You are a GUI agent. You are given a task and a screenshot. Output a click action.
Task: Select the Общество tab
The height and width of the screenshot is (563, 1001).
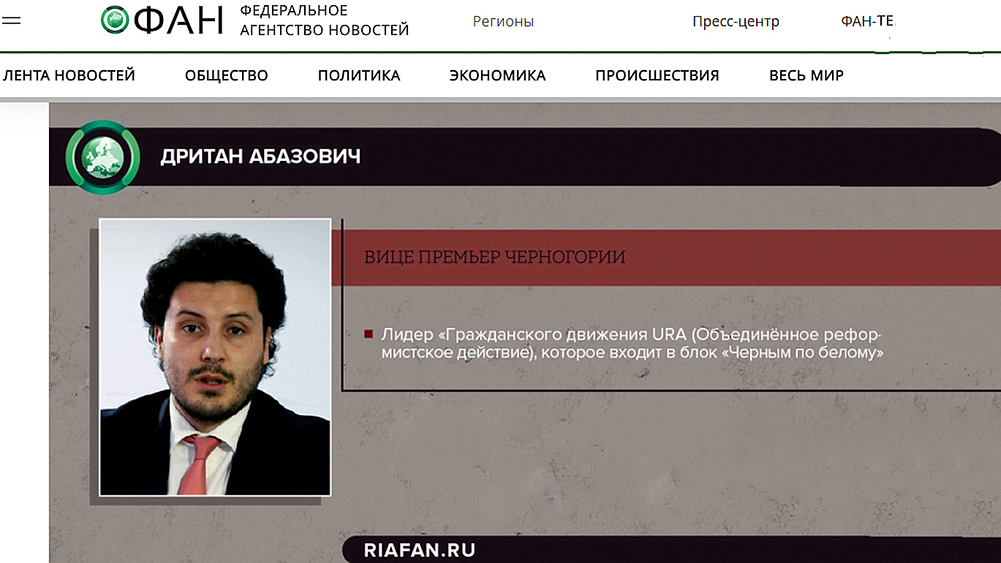[227, 75]
